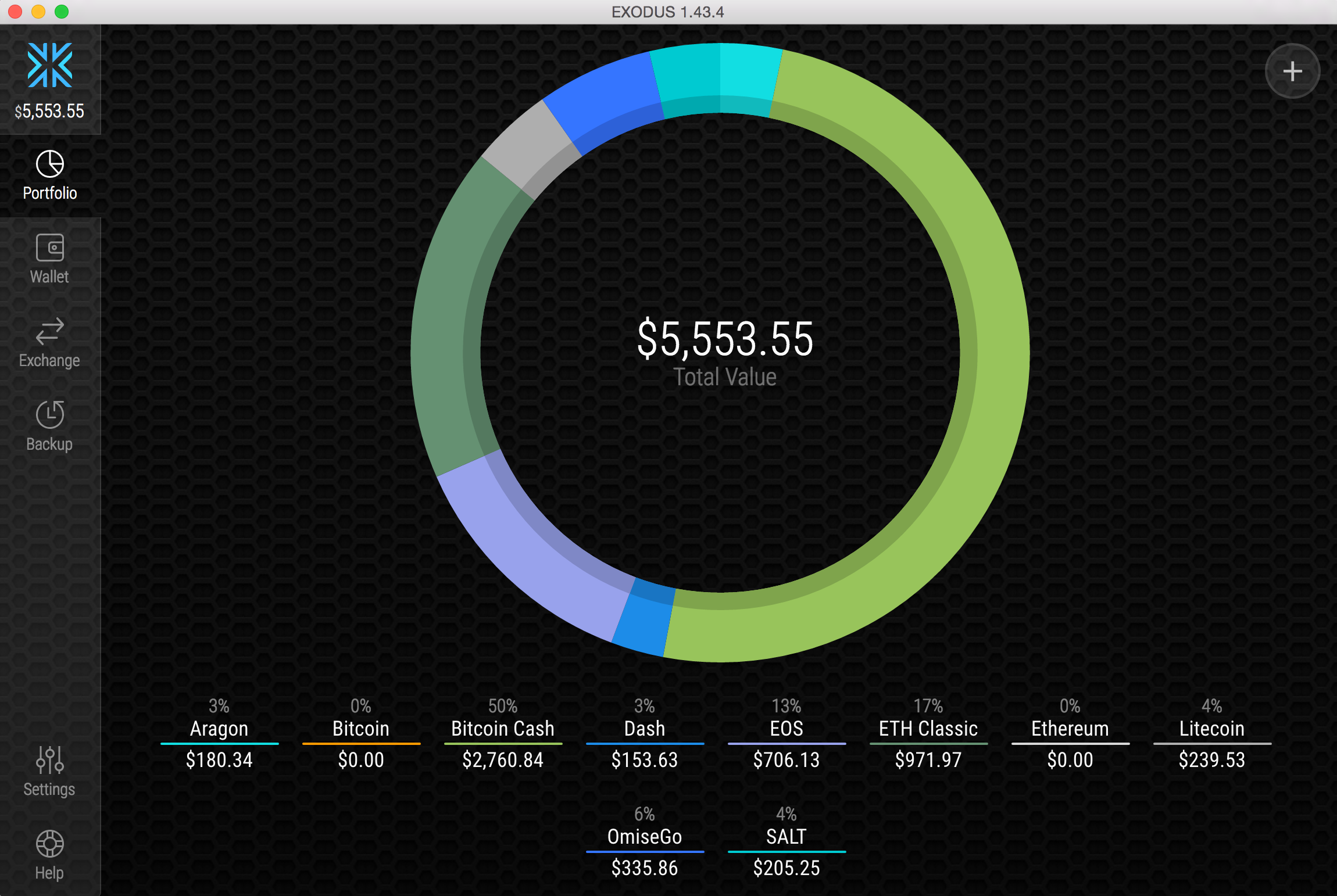Open the Wallet icon

tap(50, 248)
